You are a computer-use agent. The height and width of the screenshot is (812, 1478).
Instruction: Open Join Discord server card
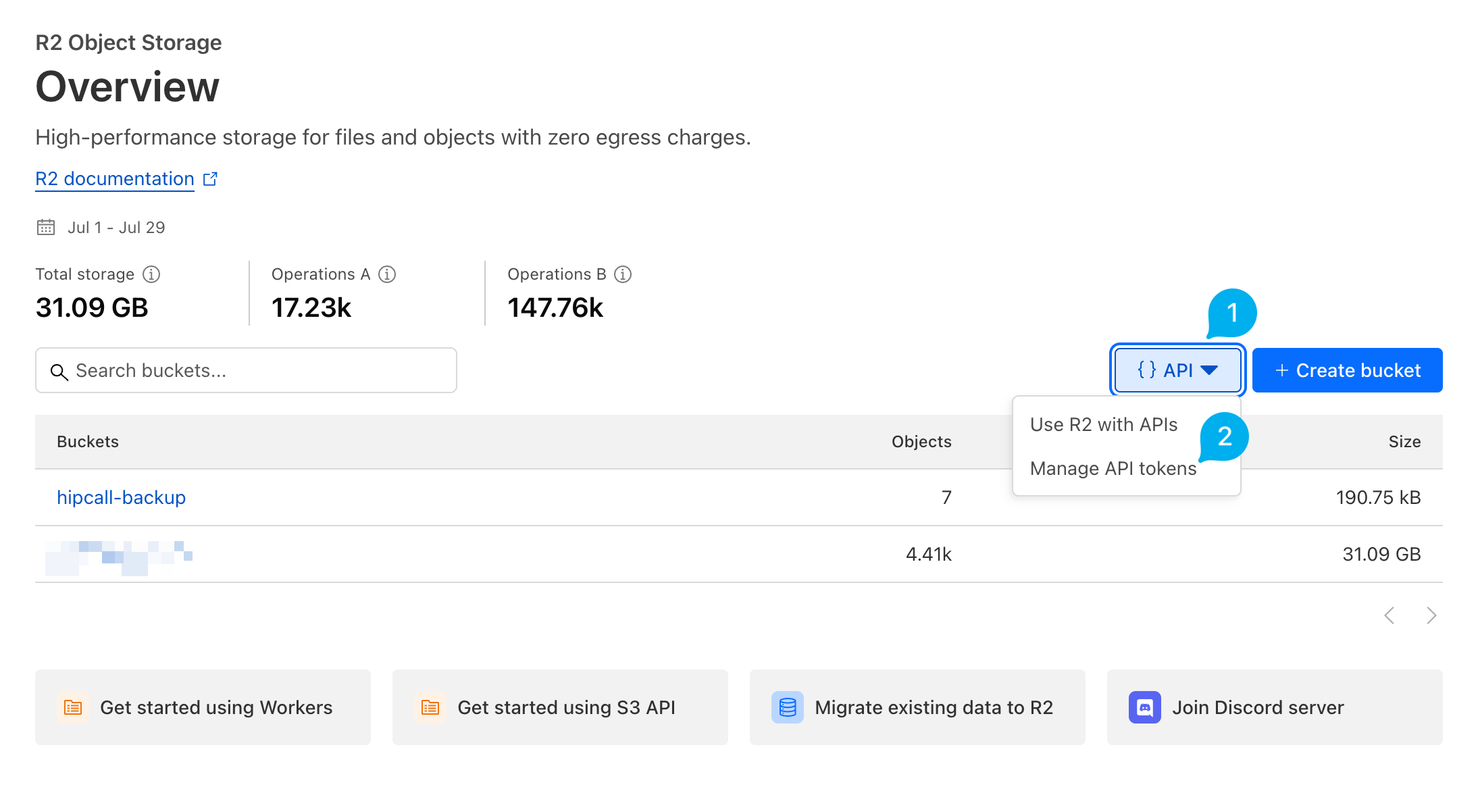pos(1275,707)
